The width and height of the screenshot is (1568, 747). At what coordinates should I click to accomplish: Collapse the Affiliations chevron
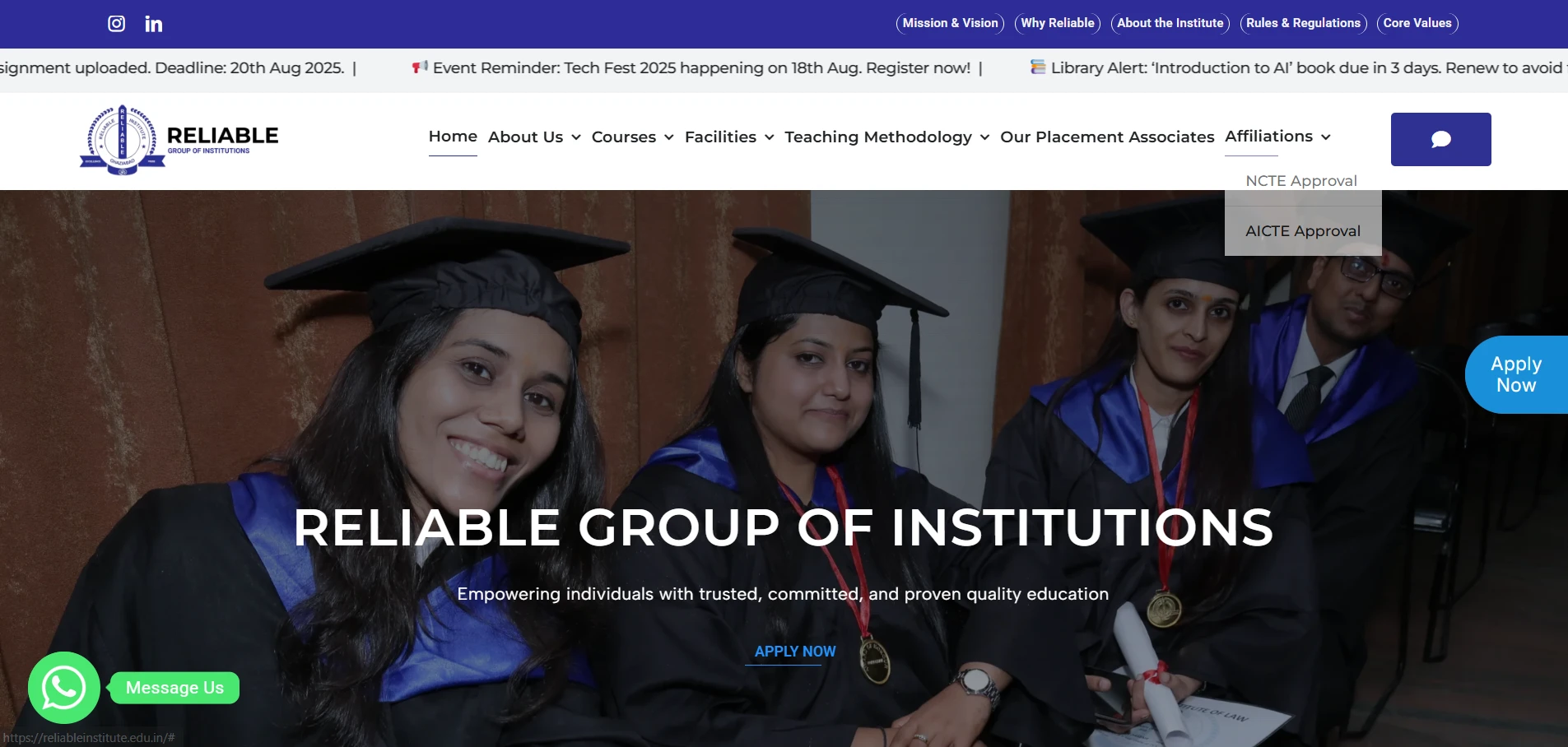[1326, 137]
